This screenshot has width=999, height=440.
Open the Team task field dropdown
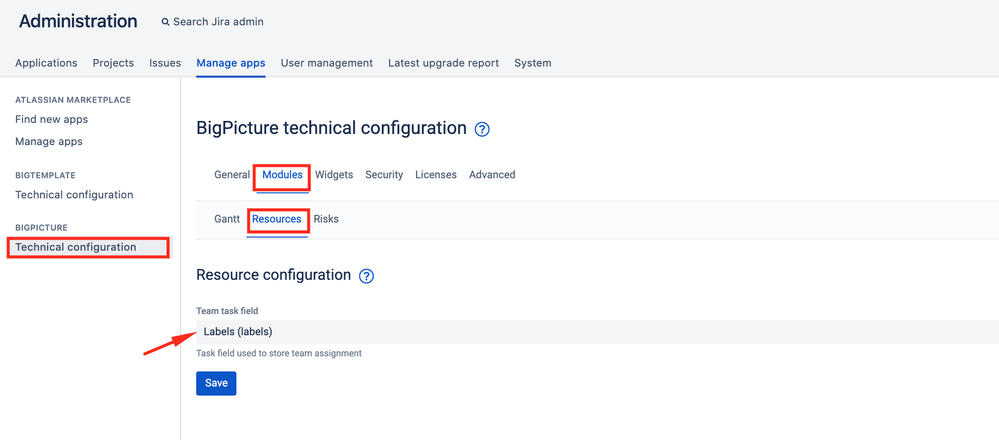598,332
